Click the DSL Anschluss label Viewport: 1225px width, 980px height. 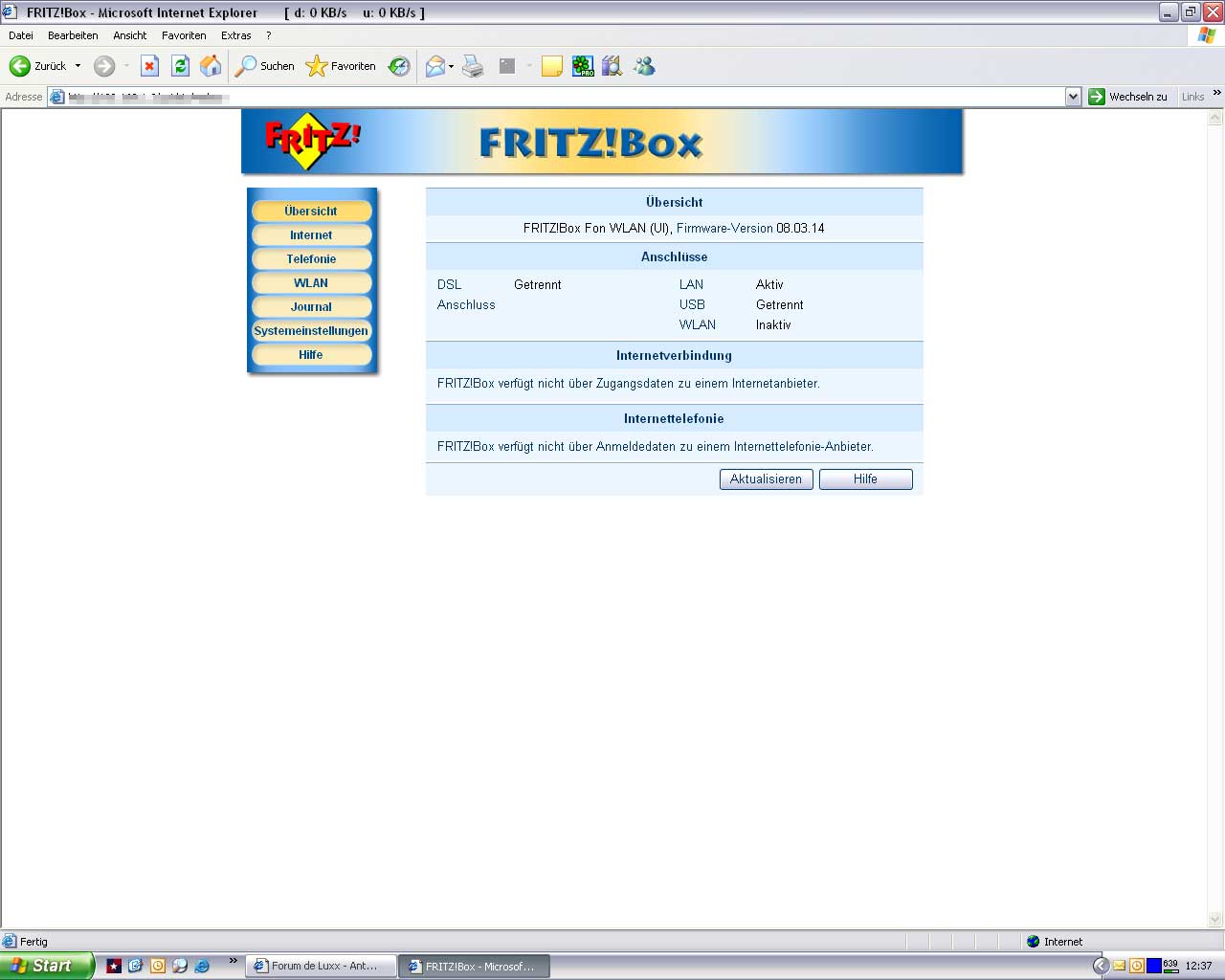pyautogui.click(x=466, y=295)
